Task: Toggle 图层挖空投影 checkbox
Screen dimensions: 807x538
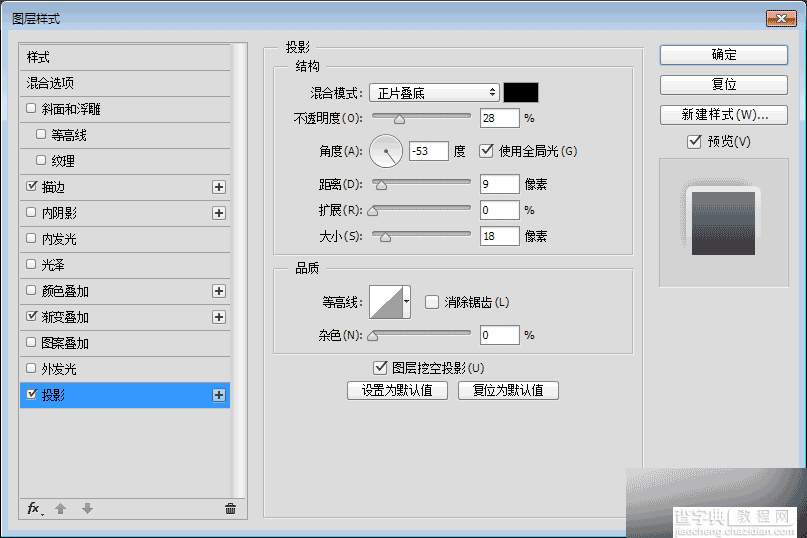Action: coord(380,368)
